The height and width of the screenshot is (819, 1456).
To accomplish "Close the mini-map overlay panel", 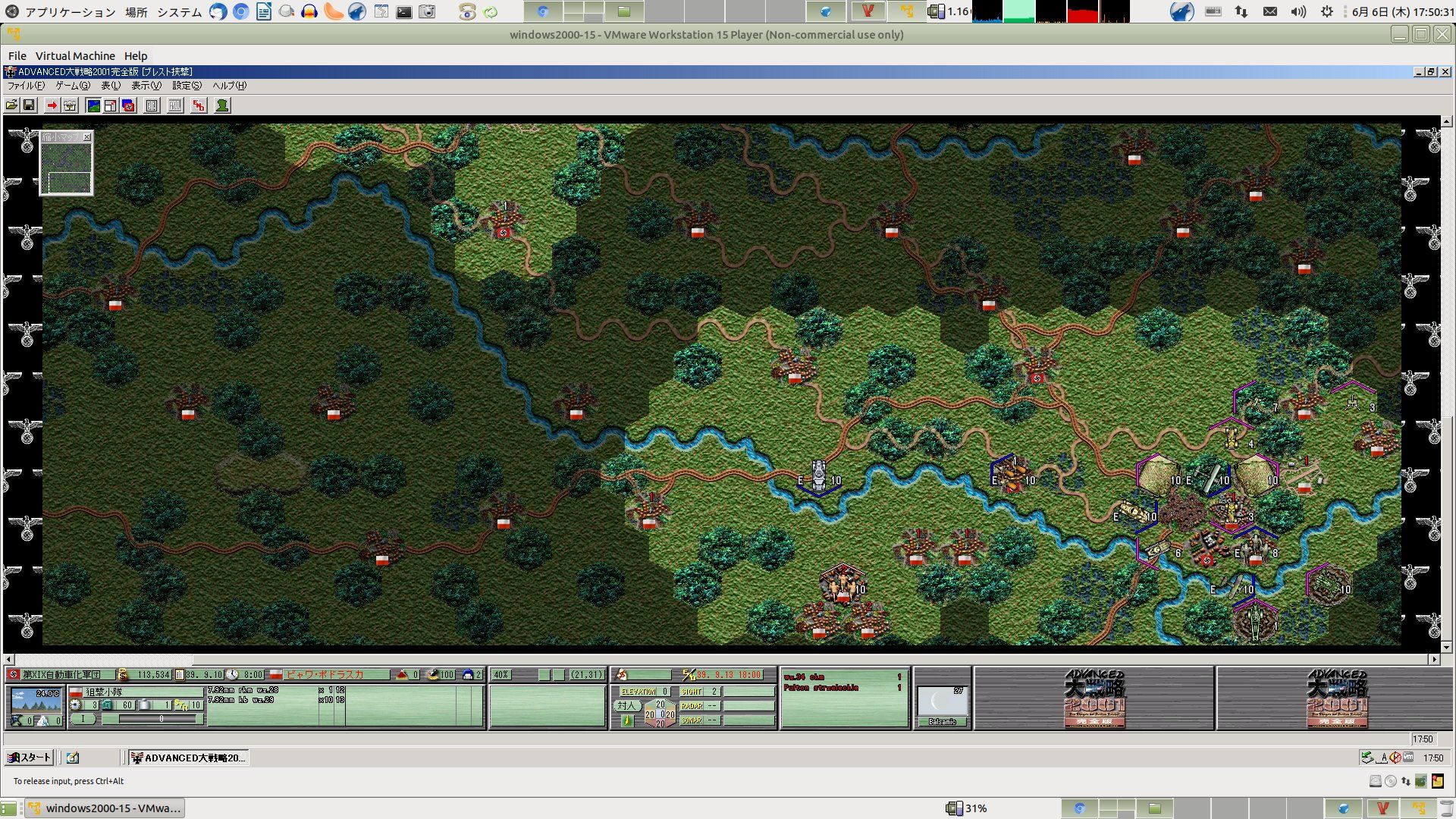I will pos(87,137).
